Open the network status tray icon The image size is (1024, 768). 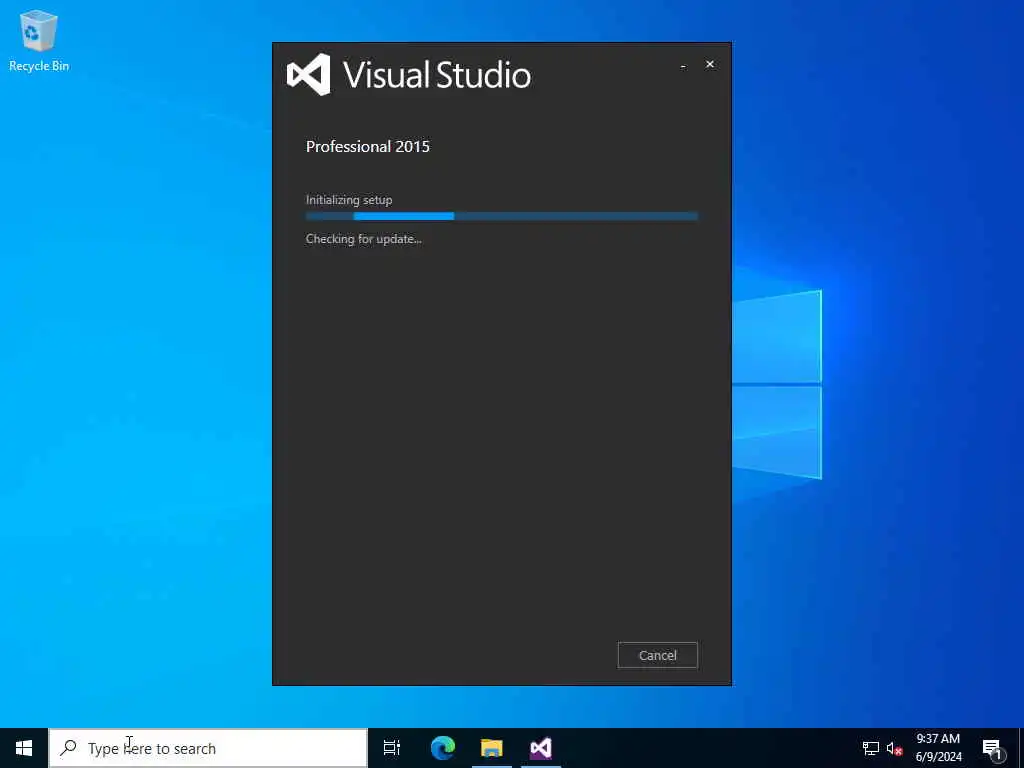click(871, 748)
